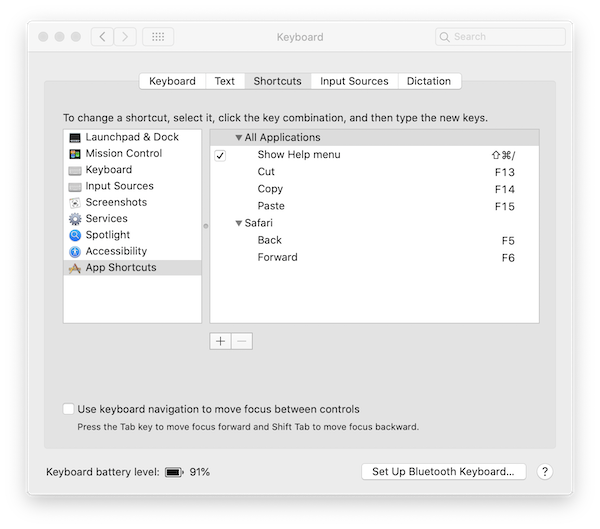Click the 91% battery level value
The width and height of the screenshot is (600, 529).
click(200, 472)
